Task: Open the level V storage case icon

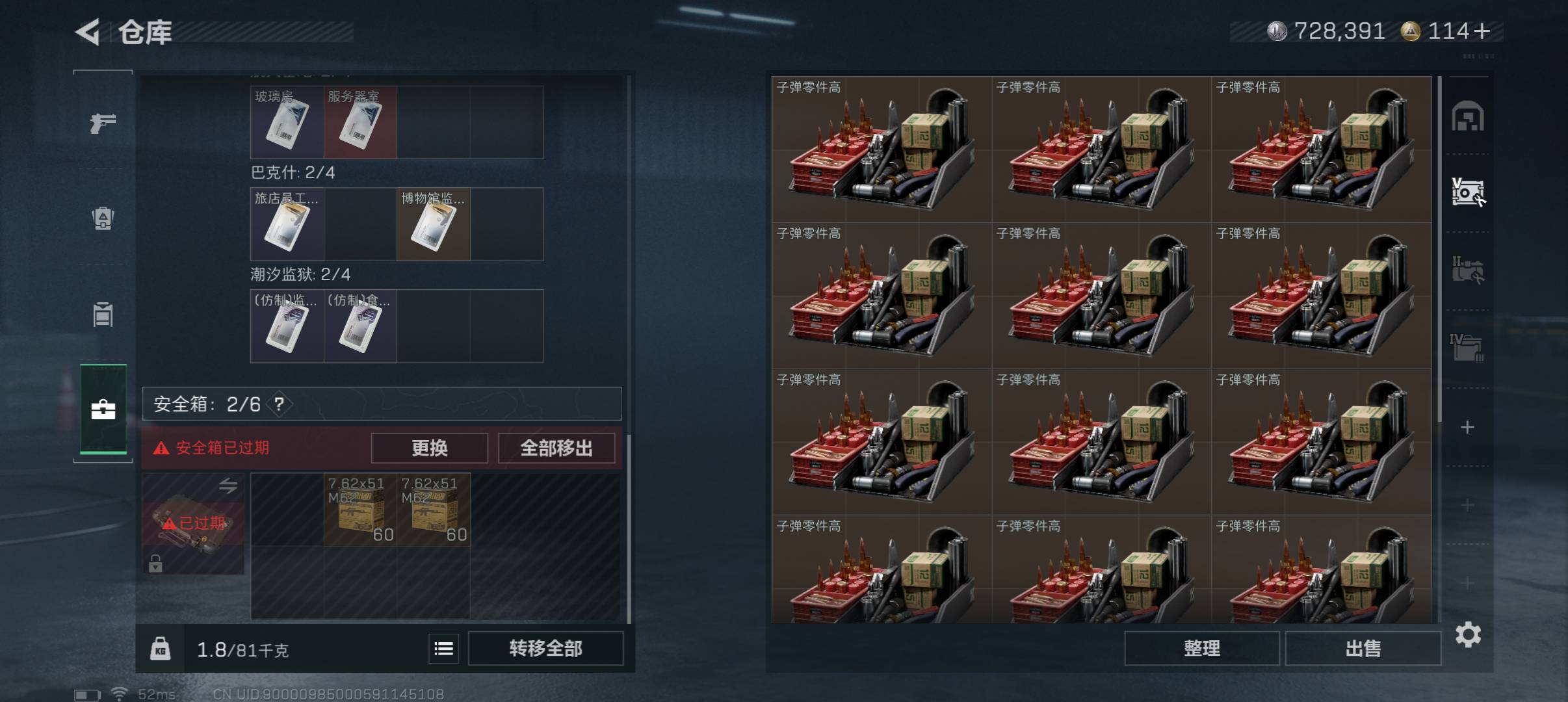Action: [x=1468, y=192]
